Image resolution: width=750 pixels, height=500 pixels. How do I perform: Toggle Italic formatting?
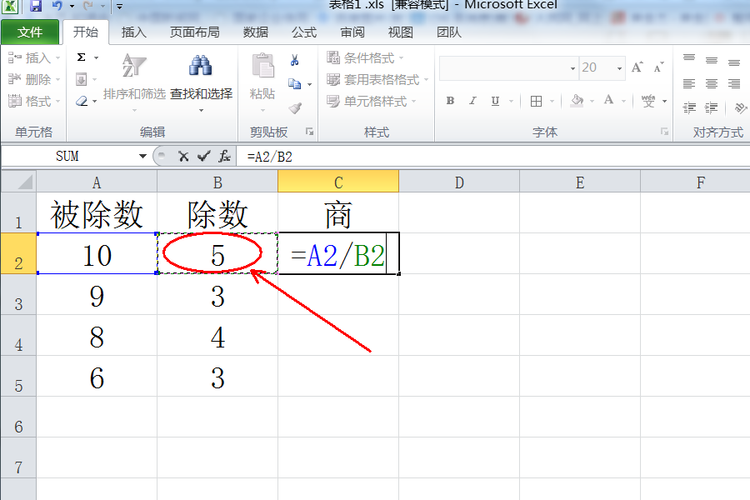coord(473,101)
